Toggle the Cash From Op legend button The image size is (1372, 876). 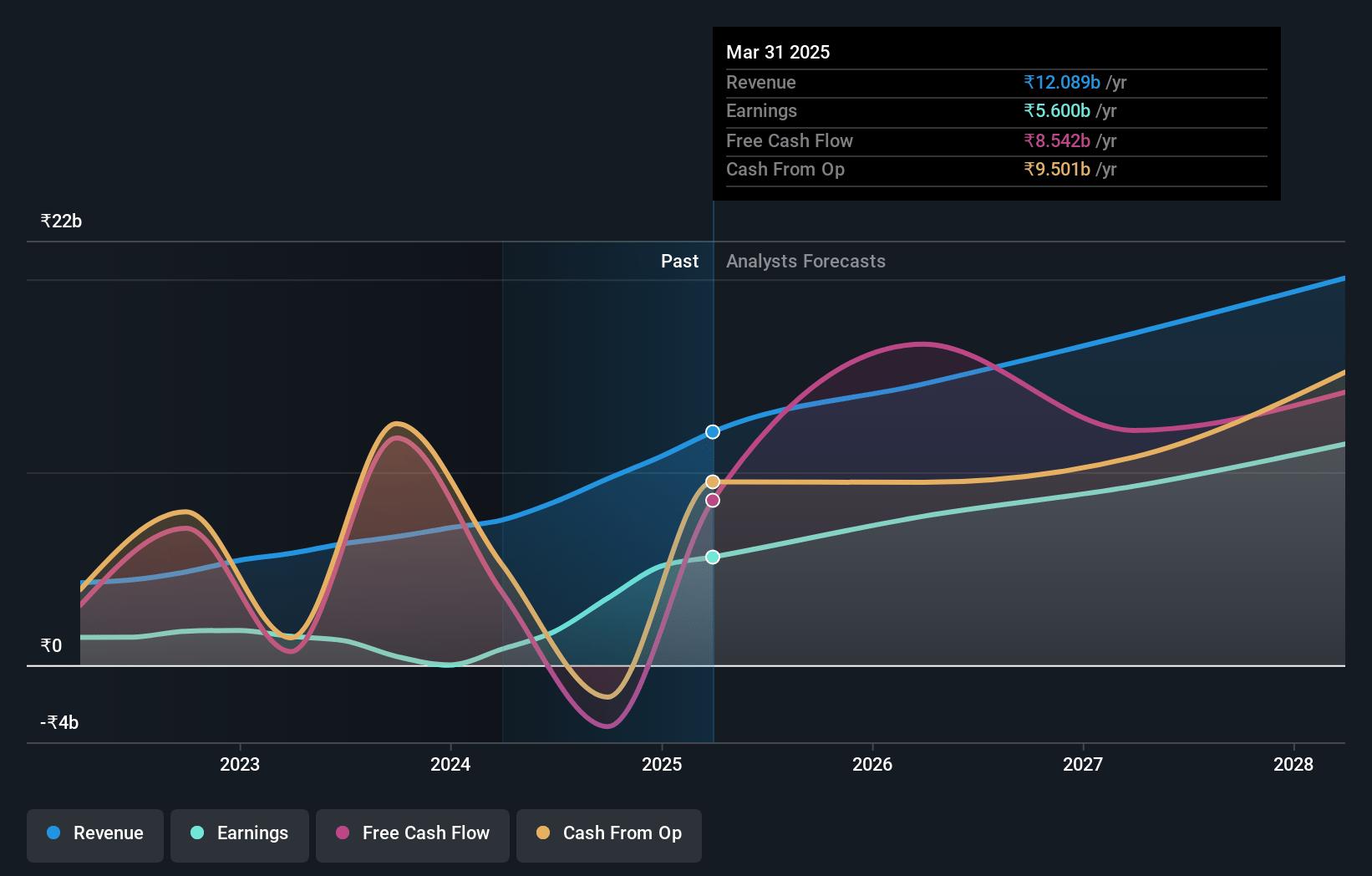[x=609, y=835]
